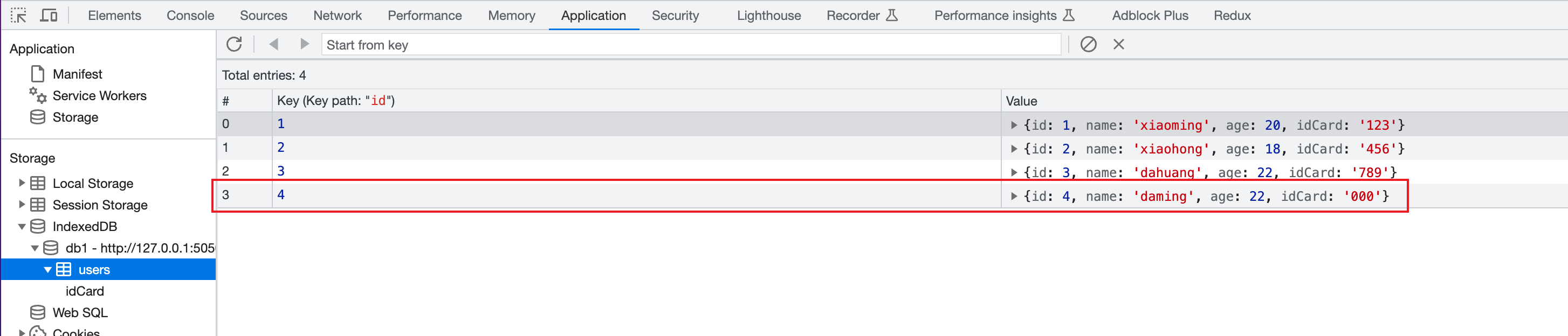Collapse the IndexedDB tree node

tap(22, 227)
